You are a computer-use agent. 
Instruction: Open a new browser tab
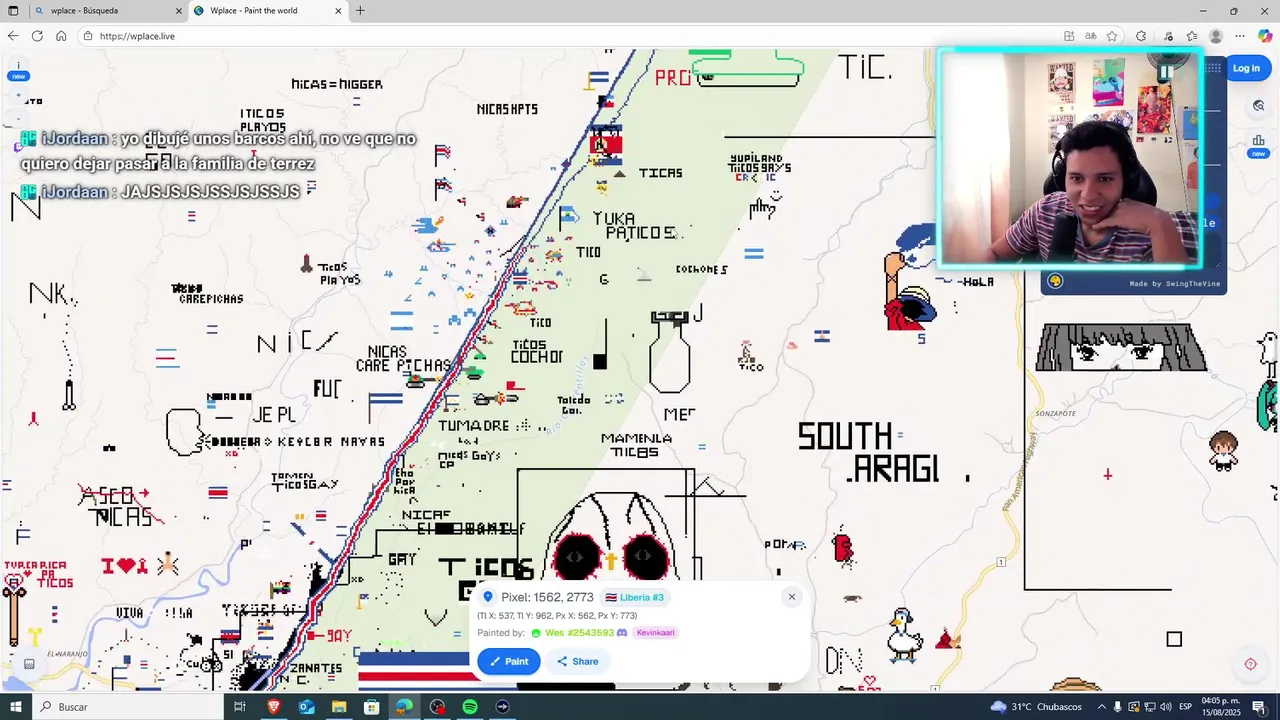point(360,11)
